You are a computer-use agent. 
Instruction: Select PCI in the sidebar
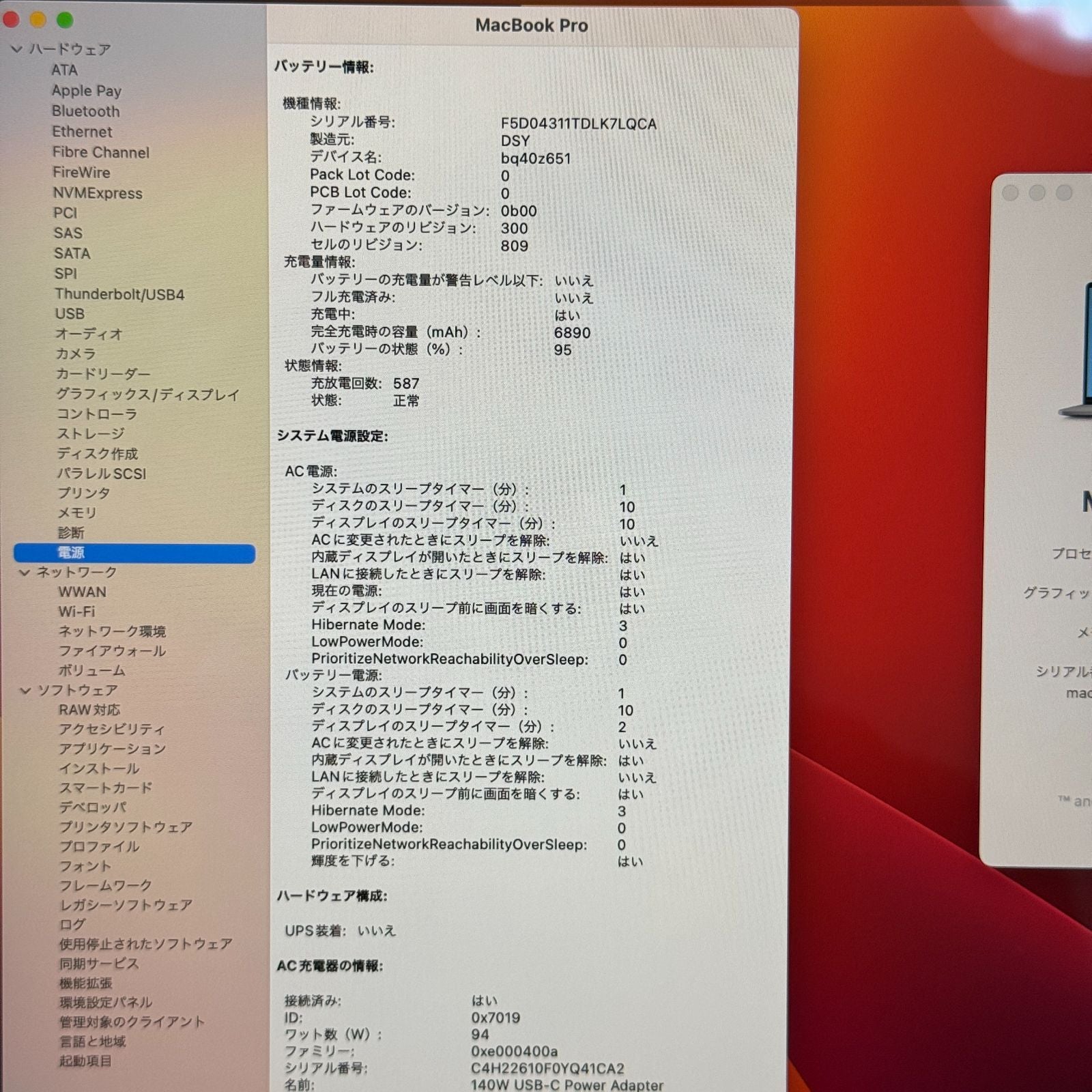pos(65,213)
